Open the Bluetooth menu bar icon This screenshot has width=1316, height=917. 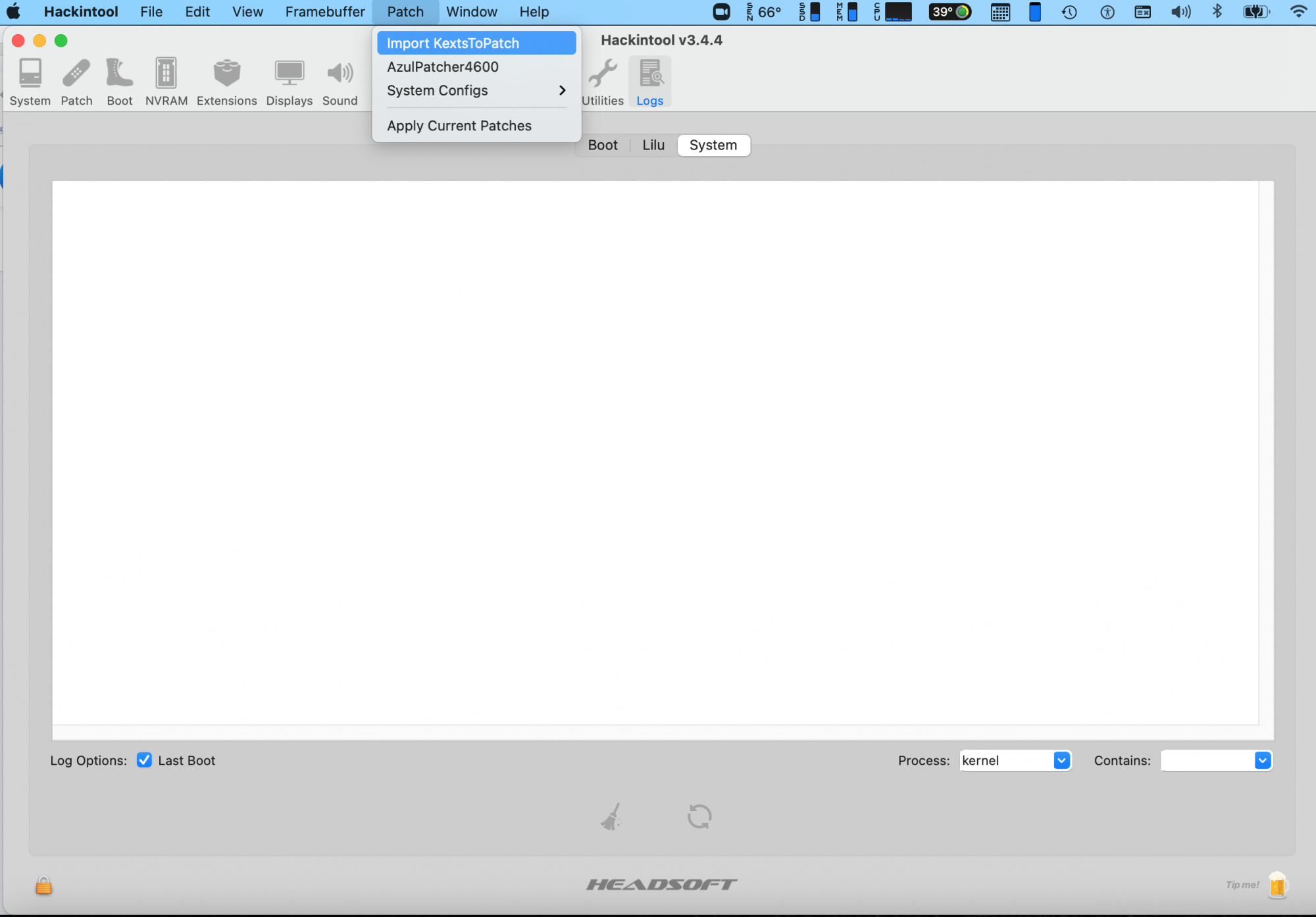pyautogui.click(x=1217, y=11)
